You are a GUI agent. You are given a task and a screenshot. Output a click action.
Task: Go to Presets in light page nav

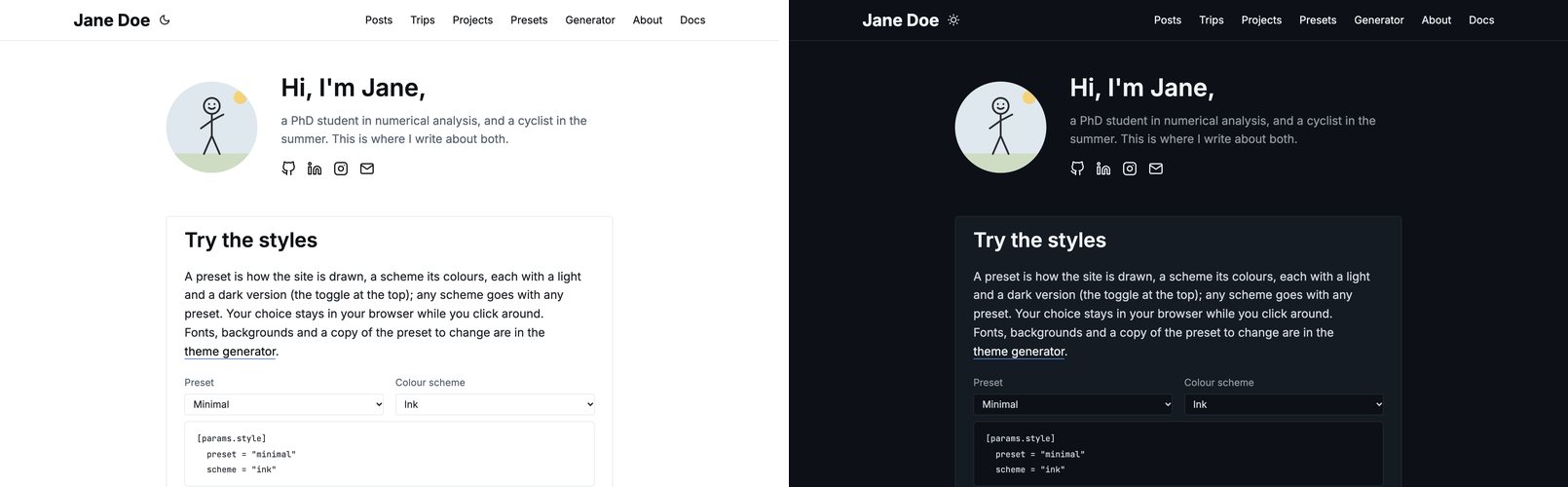point(529,19)
